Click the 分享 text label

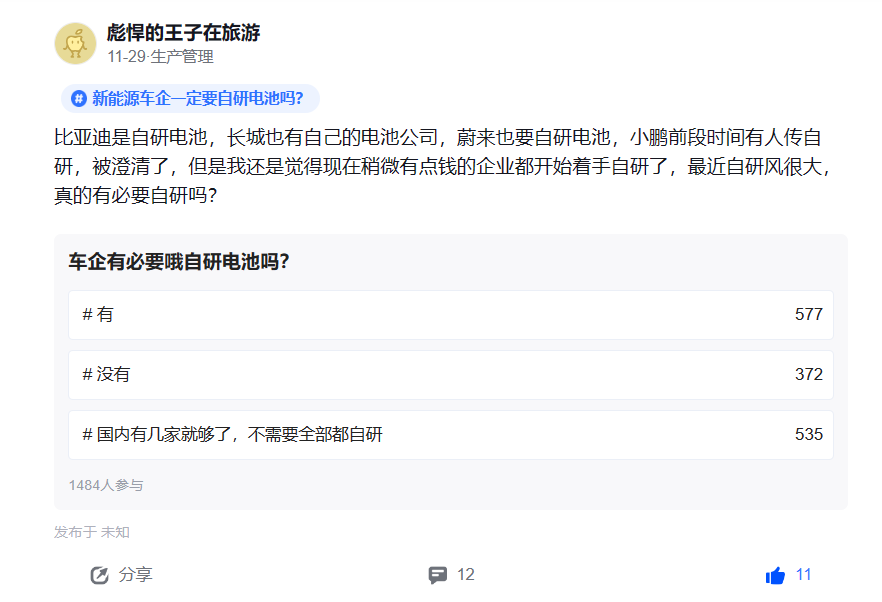(x=135, y=575)
